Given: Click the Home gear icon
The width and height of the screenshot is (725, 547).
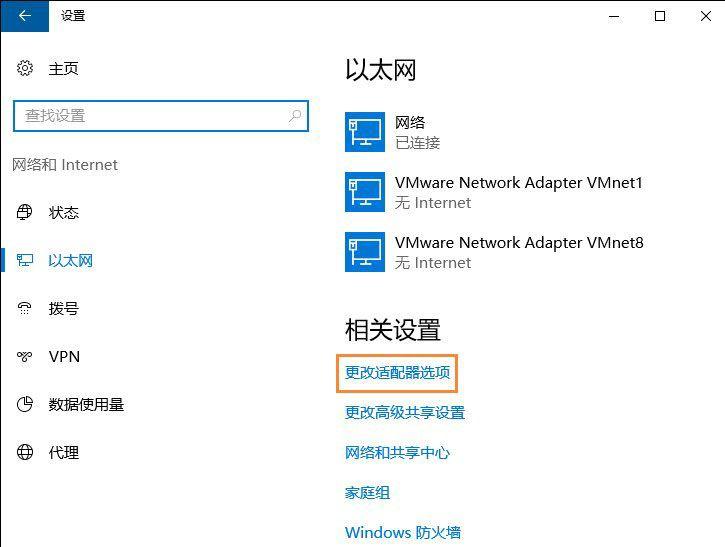Looking at the screenshot, I should click(25, 69).
